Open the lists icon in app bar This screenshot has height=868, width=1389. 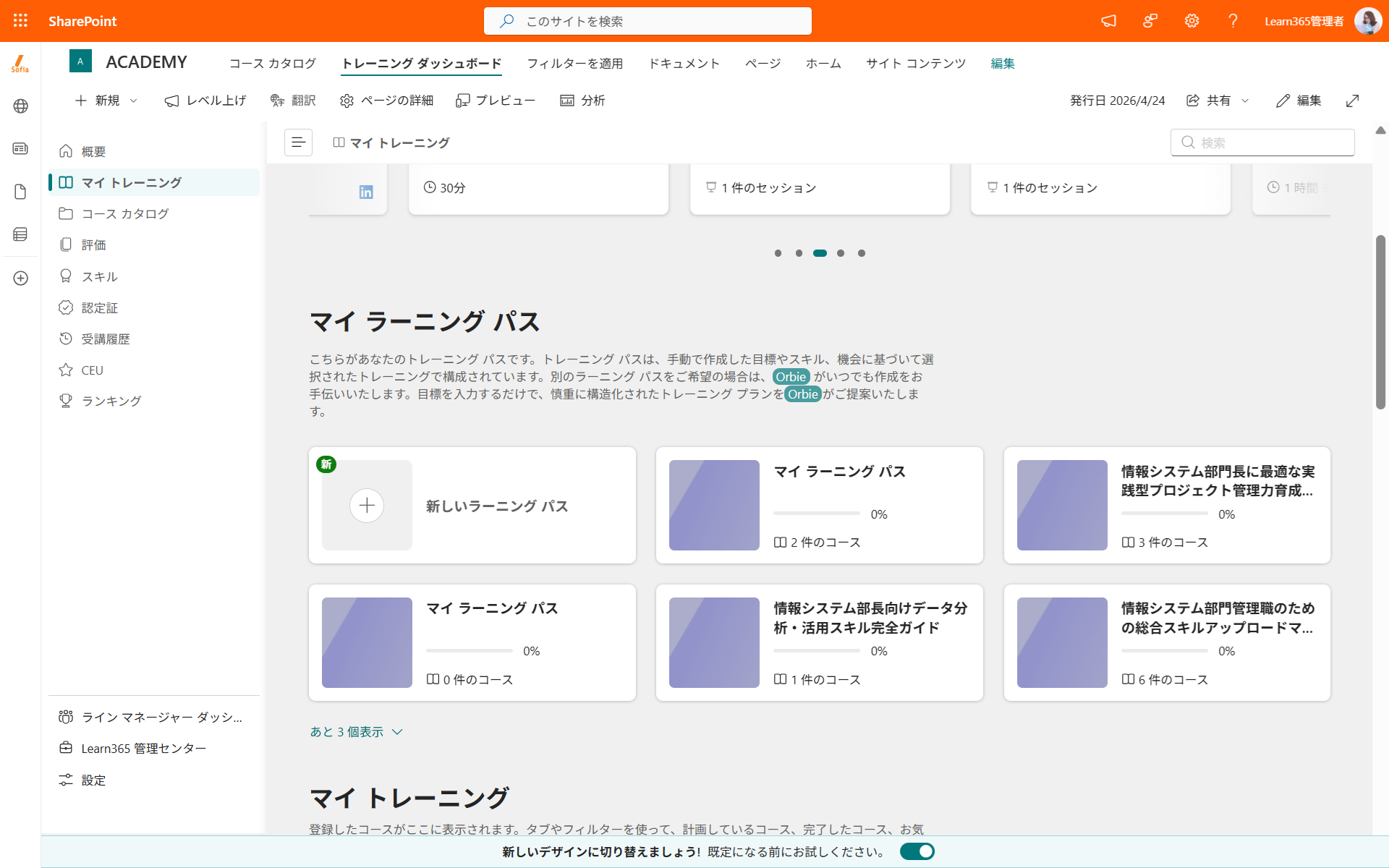coord(20,234)
